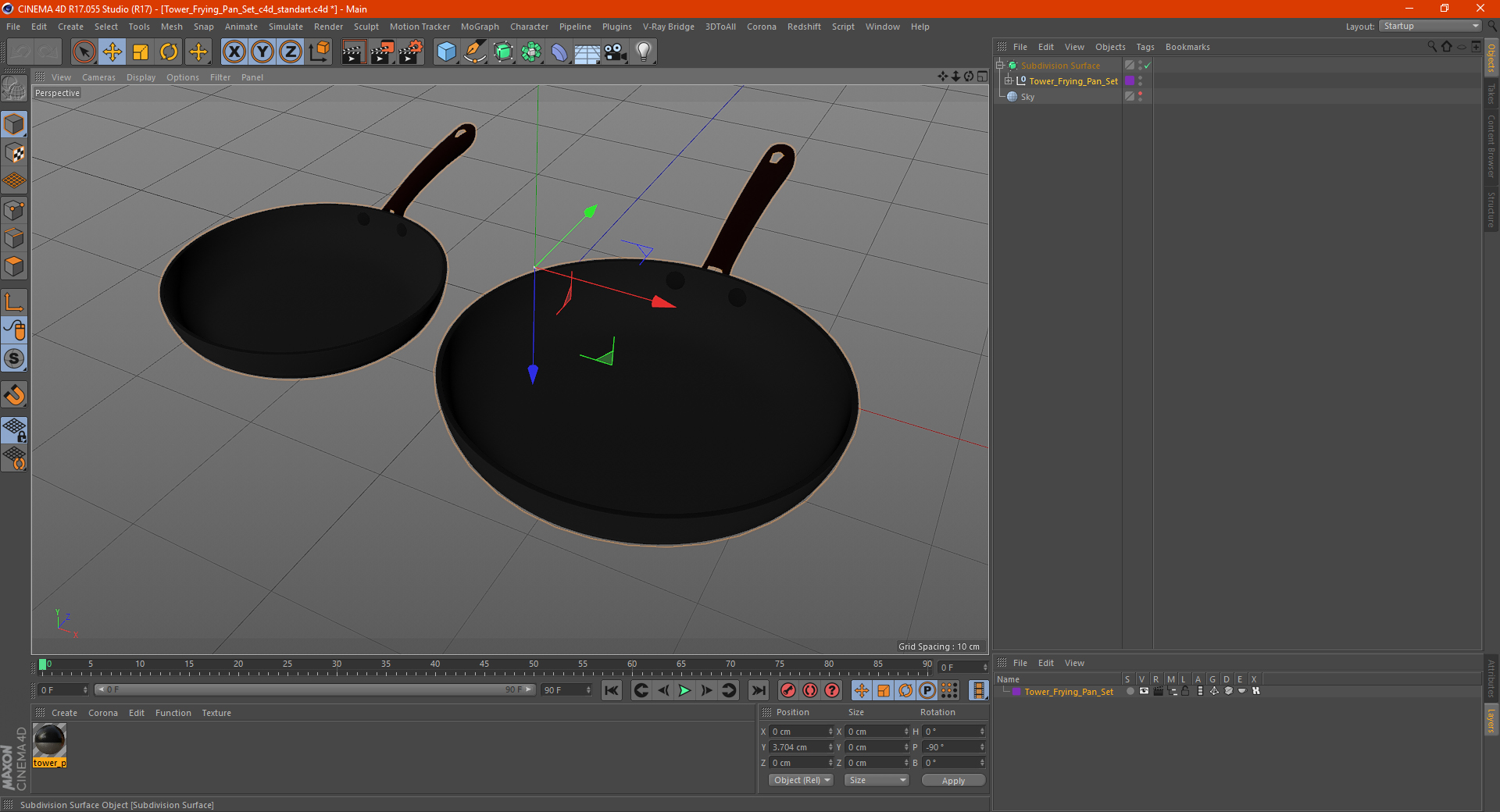
Task: Adjust end frame 90 F stepper
Action: pyautogui.click(x=588, y=690)
